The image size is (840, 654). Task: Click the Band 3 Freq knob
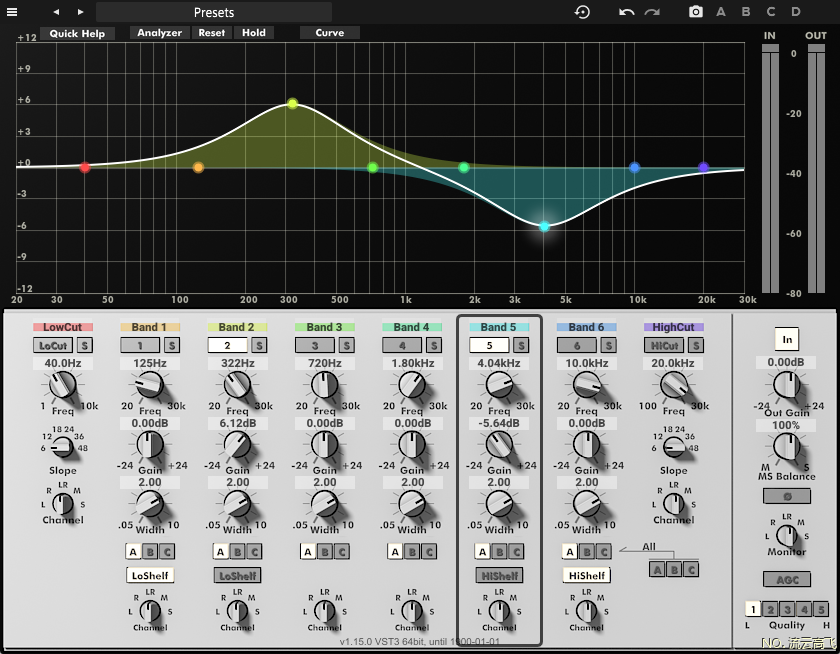[x=325, y=385]
